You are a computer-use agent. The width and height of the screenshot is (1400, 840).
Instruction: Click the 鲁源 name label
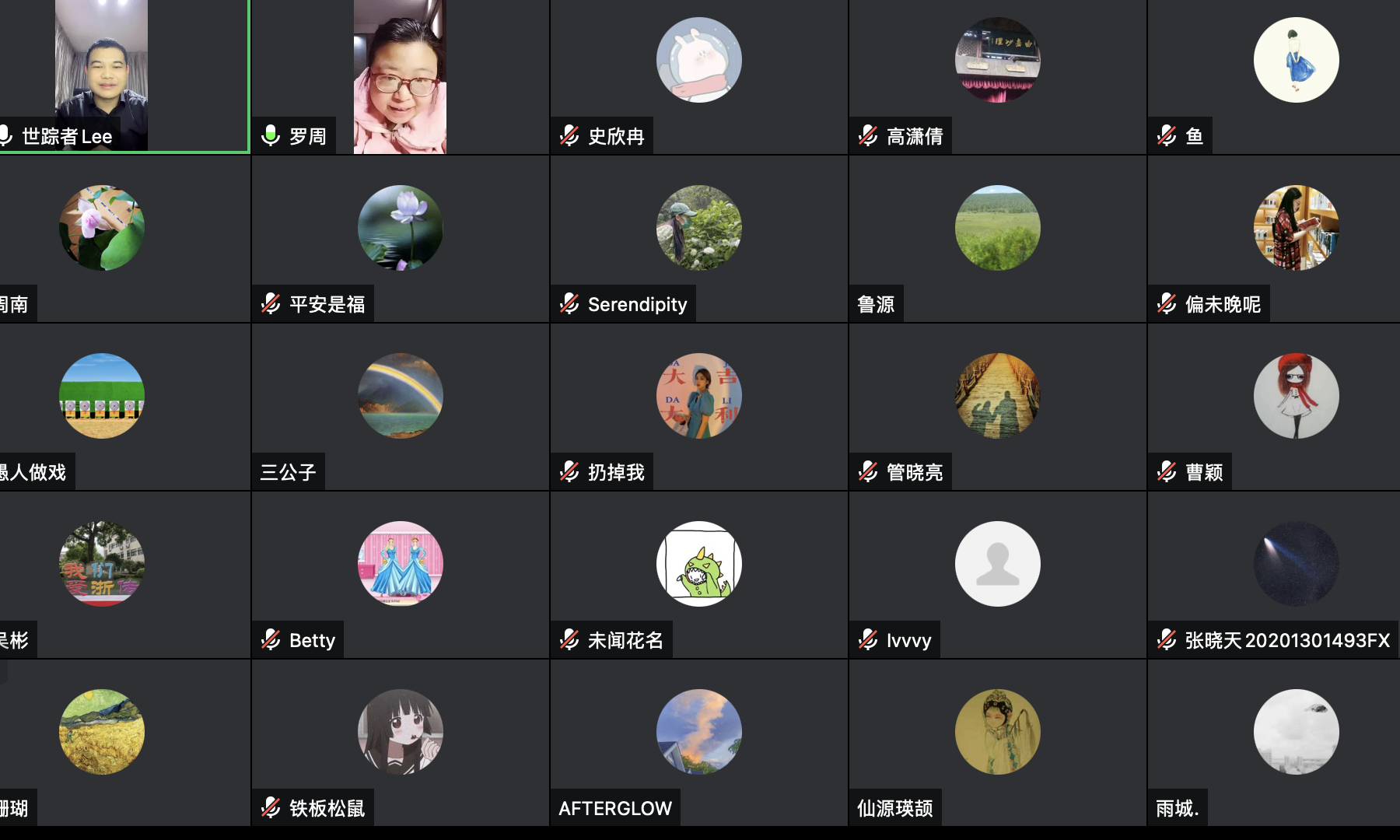pyautogui.click(x=876, y=304)
